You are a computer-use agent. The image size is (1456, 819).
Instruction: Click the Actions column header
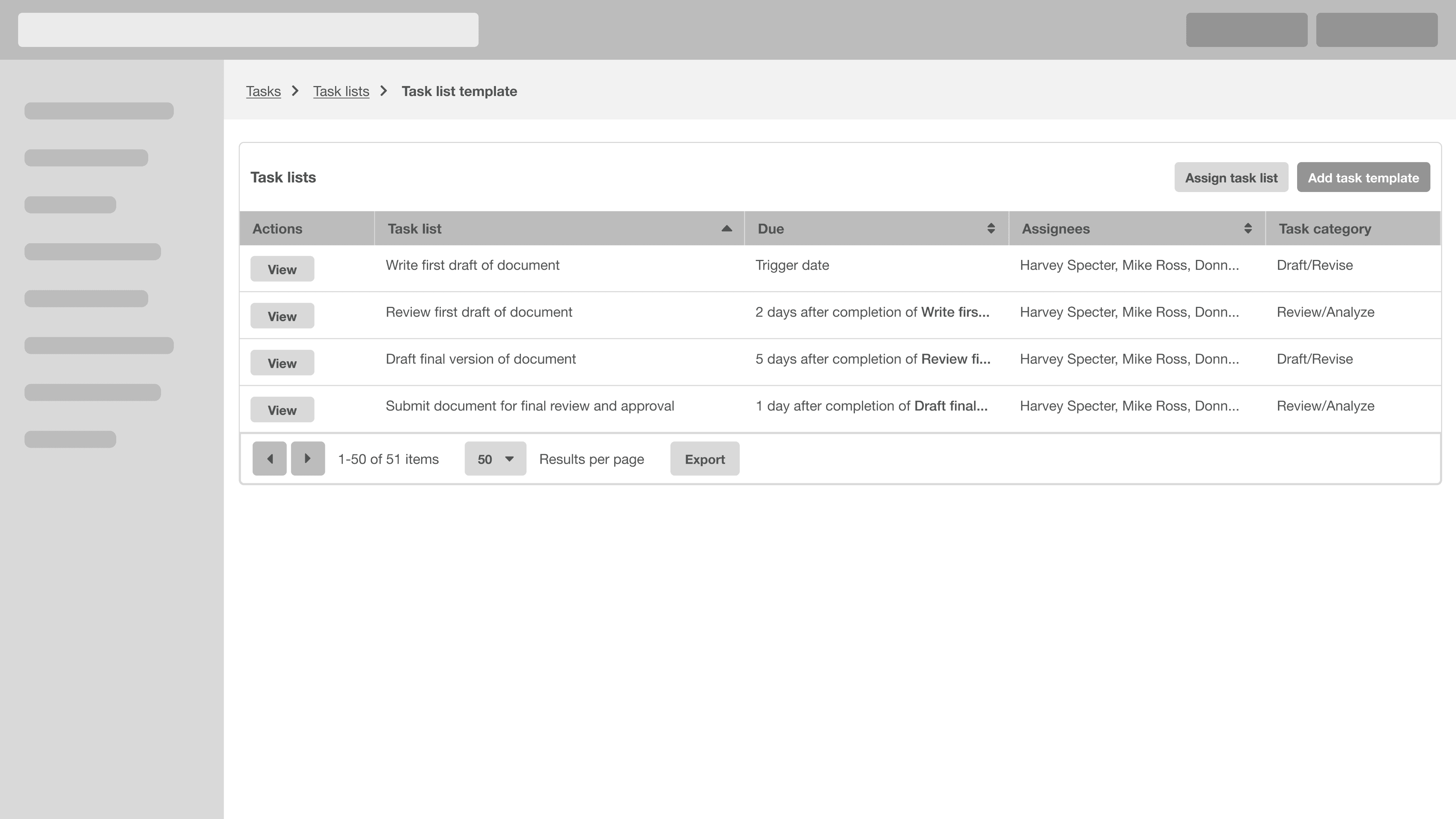(x=278, y=229)
